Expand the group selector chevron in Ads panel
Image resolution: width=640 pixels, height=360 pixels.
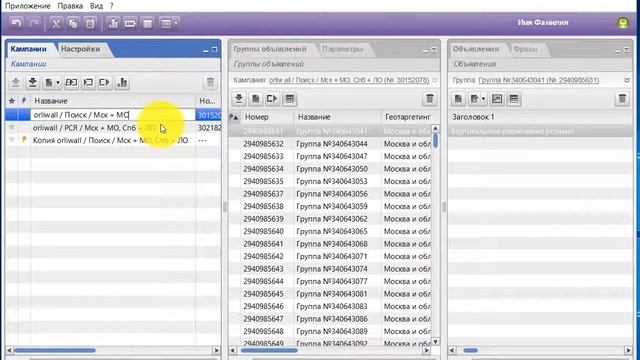[627, 80]
